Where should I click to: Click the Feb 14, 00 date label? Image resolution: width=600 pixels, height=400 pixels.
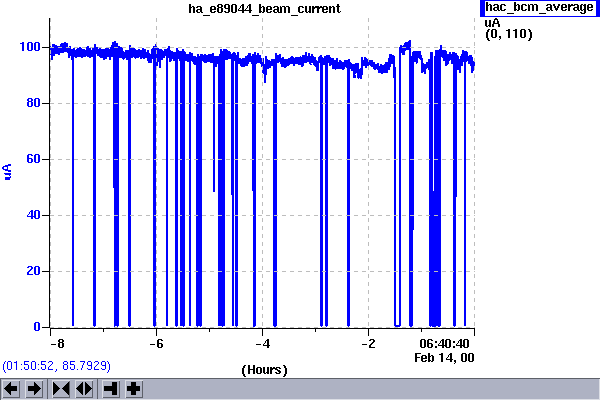(444, 357)
